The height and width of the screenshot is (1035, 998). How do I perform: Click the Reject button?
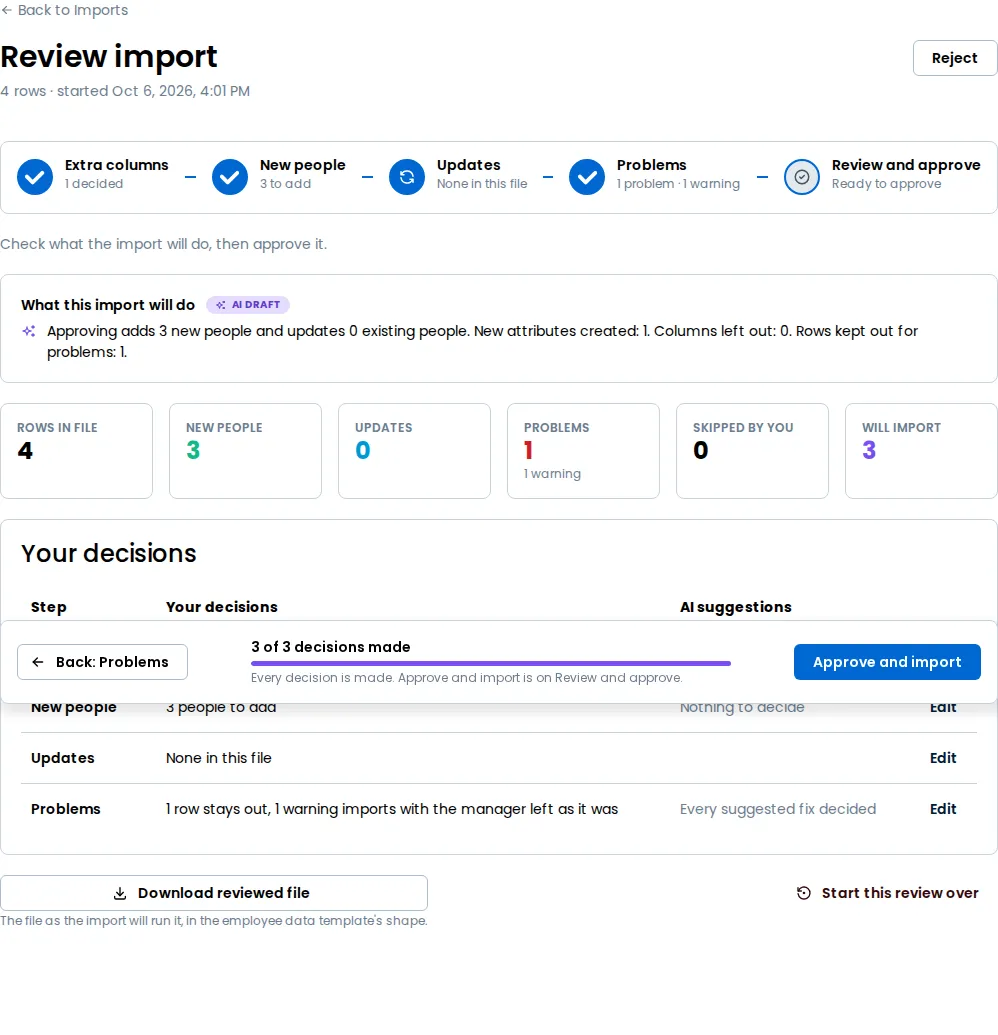[954, 58]
